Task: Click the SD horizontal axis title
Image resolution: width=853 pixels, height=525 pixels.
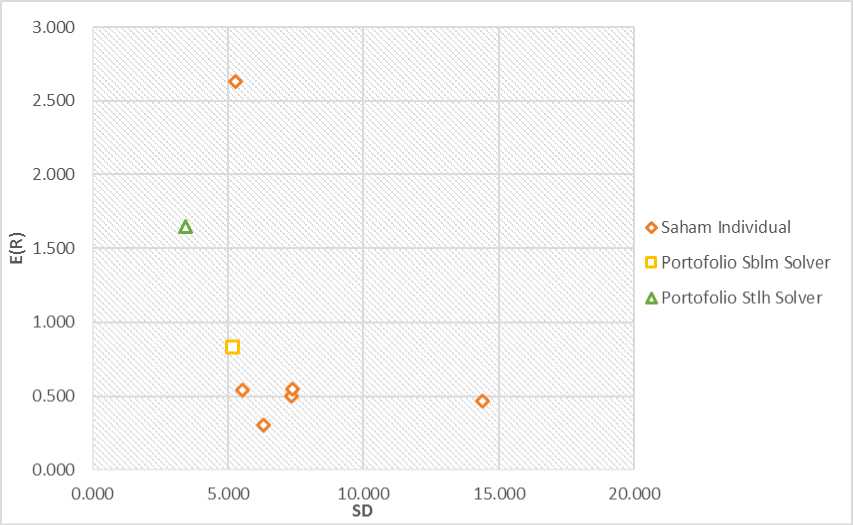Action: 362,511
